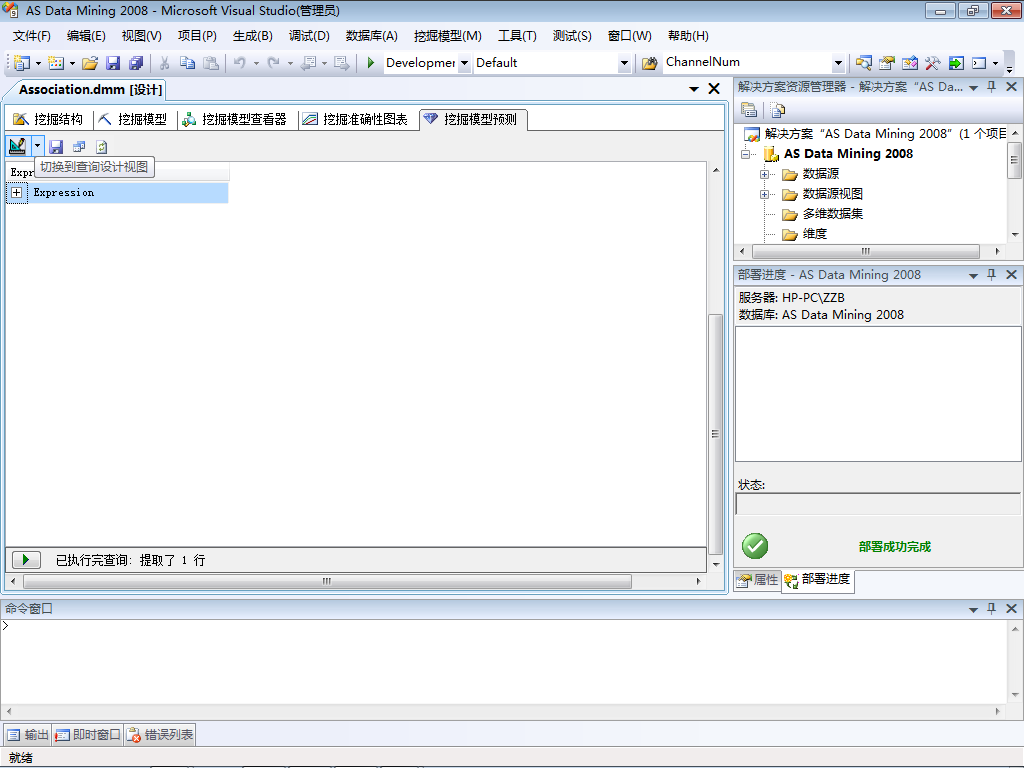Open the Toolbox wrench icon
This screenshot has height=768, width=1024.
coord(933,63)
